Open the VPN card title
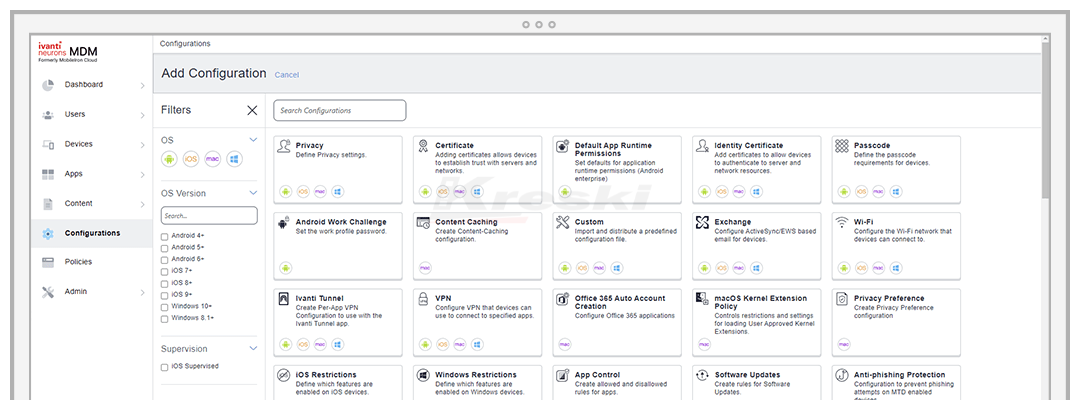Image resolution: width=1080 pixels, height=400 pixels. click(x=443, y=298)
